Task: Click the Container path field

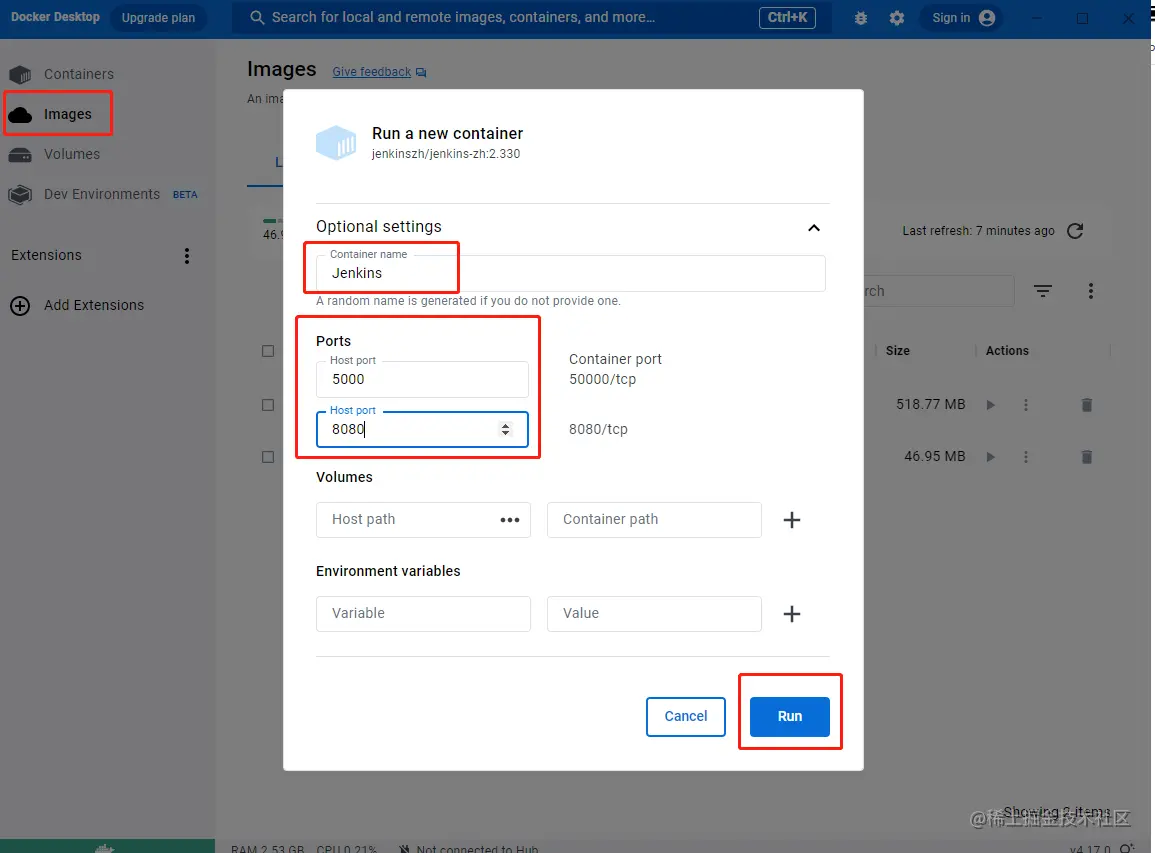Action: [x=654, y=519]
